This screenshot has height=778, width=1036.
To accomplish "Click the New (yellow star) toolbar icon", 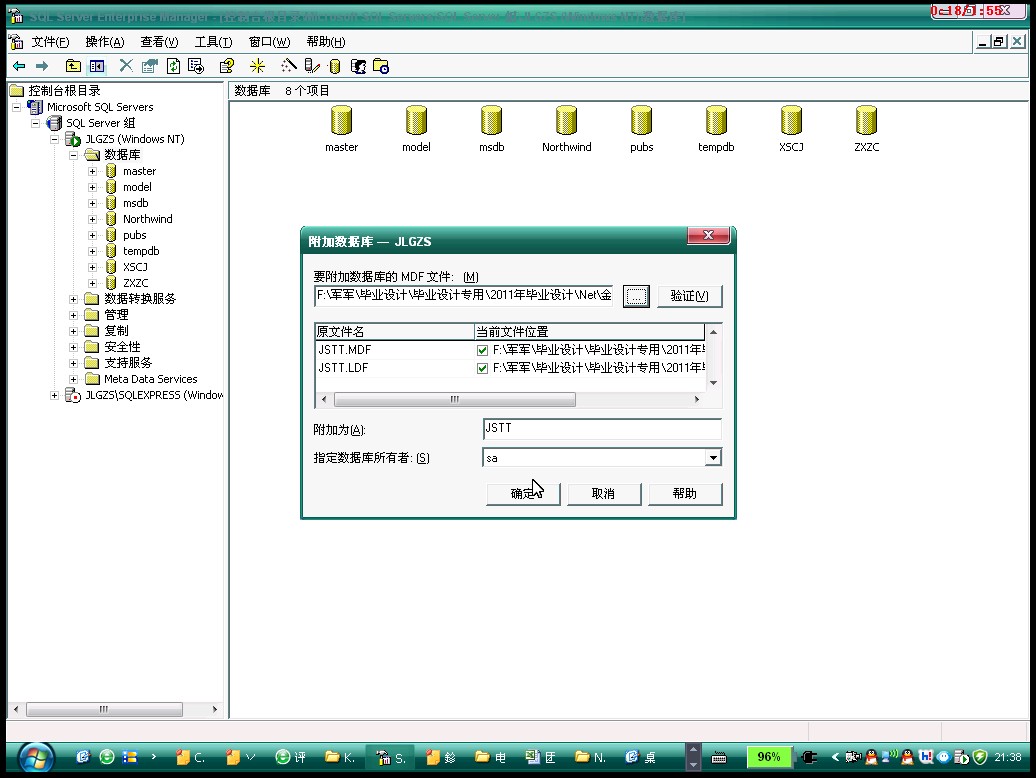I will coord(257,66).
